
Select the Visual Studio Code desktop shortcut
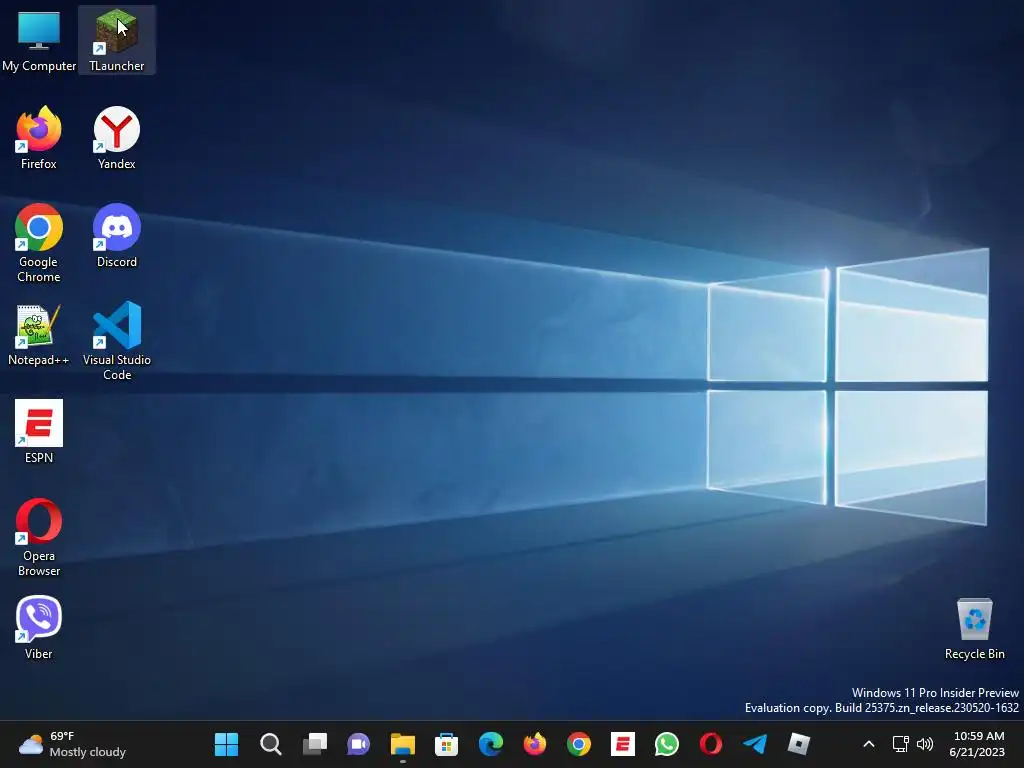[x=116, y=341]
